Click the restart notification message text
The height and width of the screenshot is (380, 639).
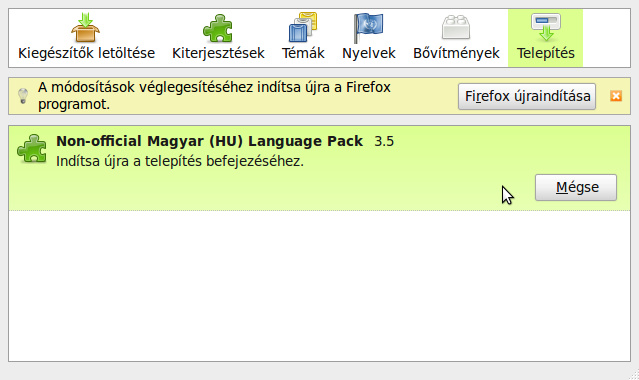tap(214, 96)
